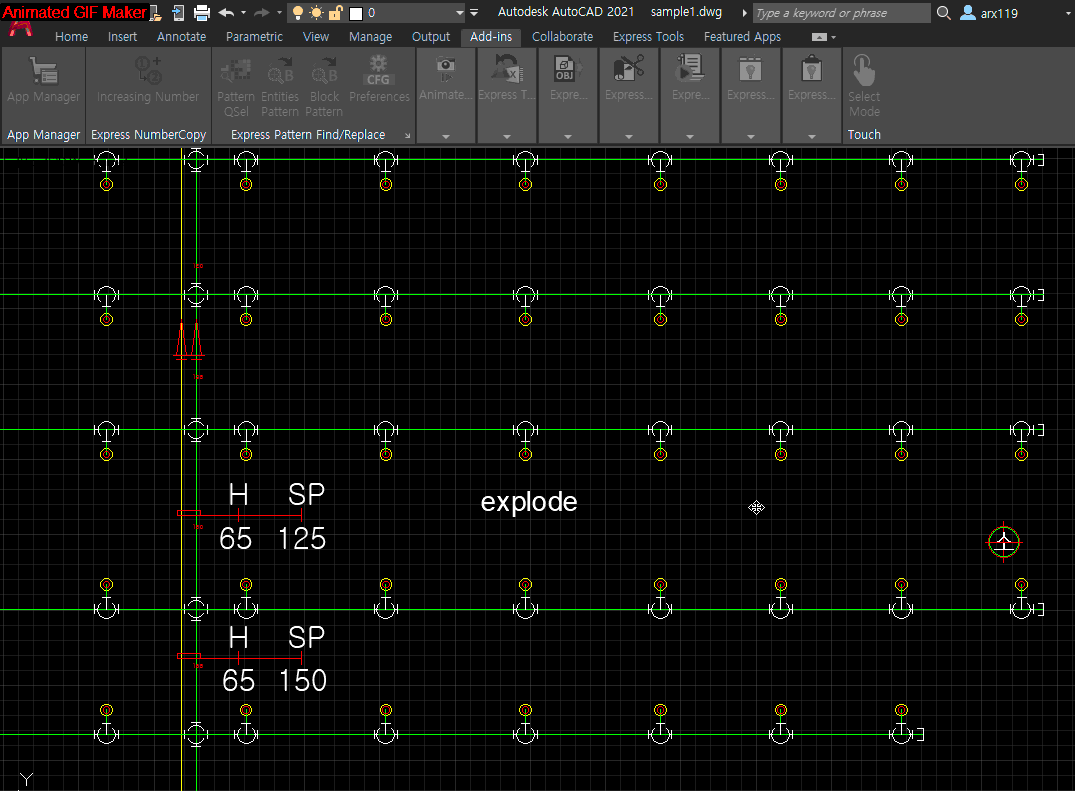This screenshot has width=1075, height=791.
Task: Expand the Animate panel dropdown arrow
Action: click(445, 136)
